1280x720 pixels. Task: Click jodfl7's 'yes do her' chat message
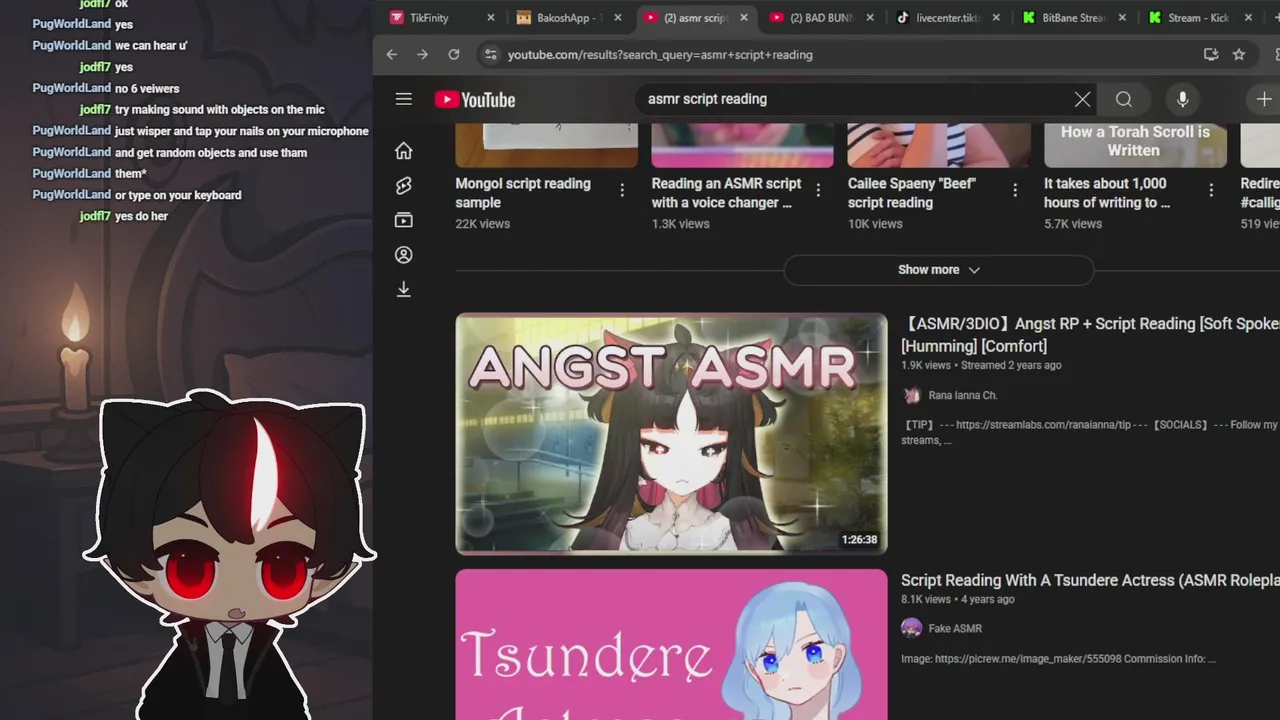(141, 216)
